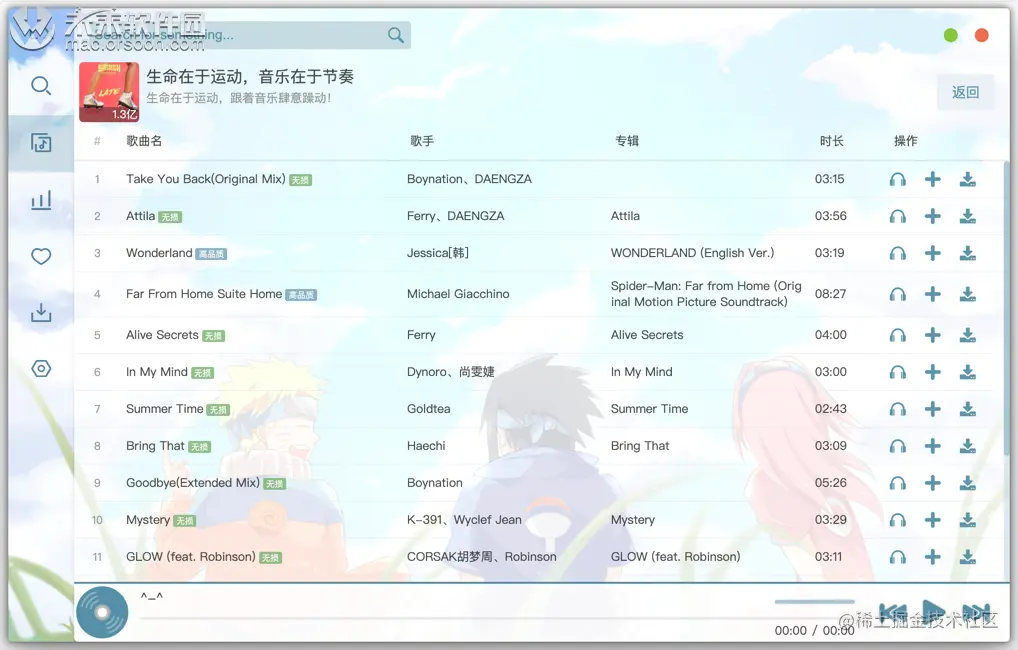1018x650 pixels.
Task: Play Goodbye(Extended Mix) with headphones icon
Action: 897,483
